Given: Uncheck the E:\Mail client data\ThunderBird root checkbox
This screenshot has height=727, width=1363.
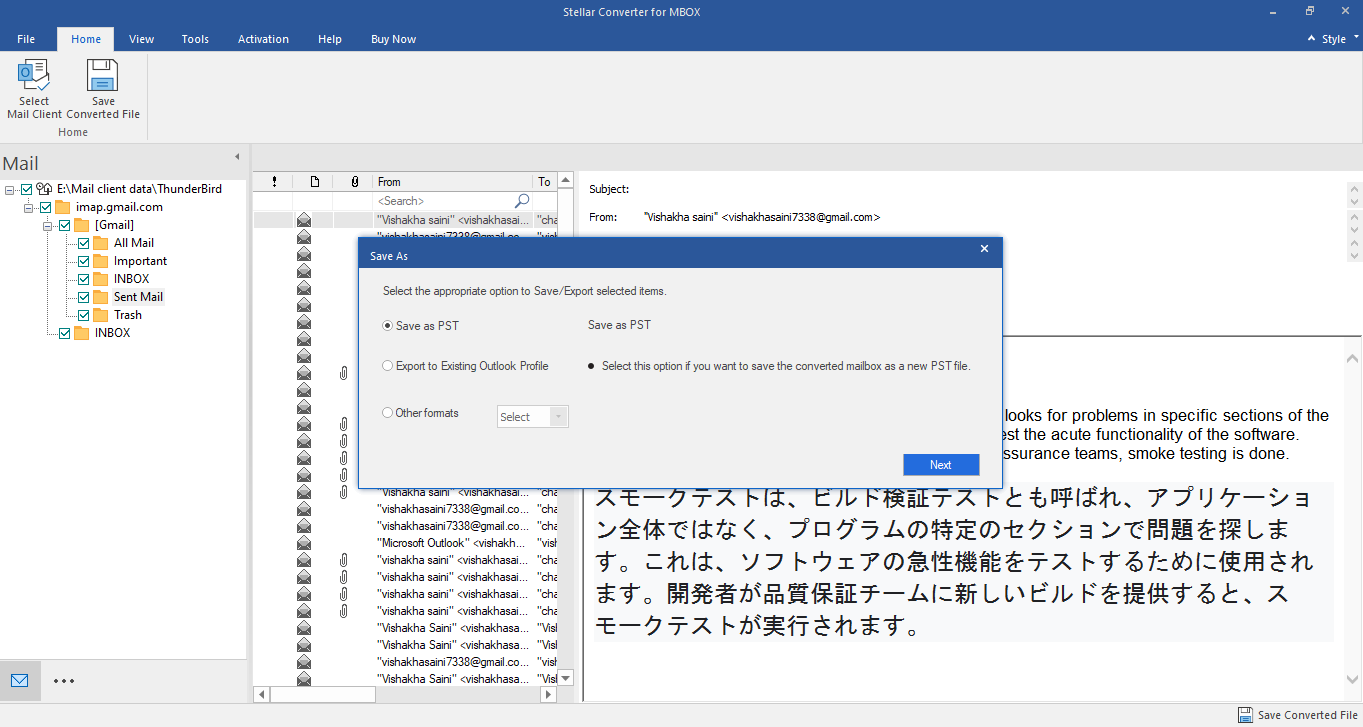Looking at the screenshot, I should (27, 189).
